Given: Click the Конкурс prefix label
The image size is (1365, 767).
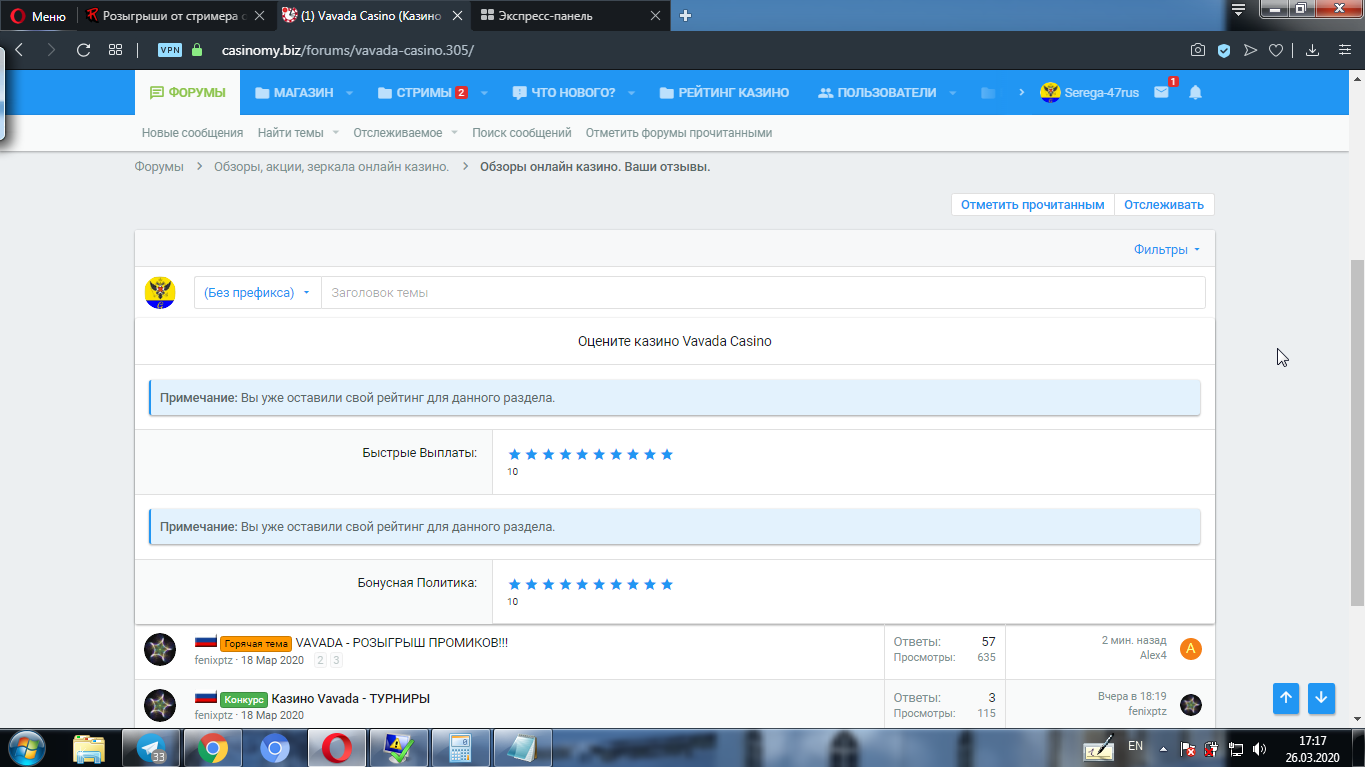Looking at the screenshot, I should [x=244, y=700].
